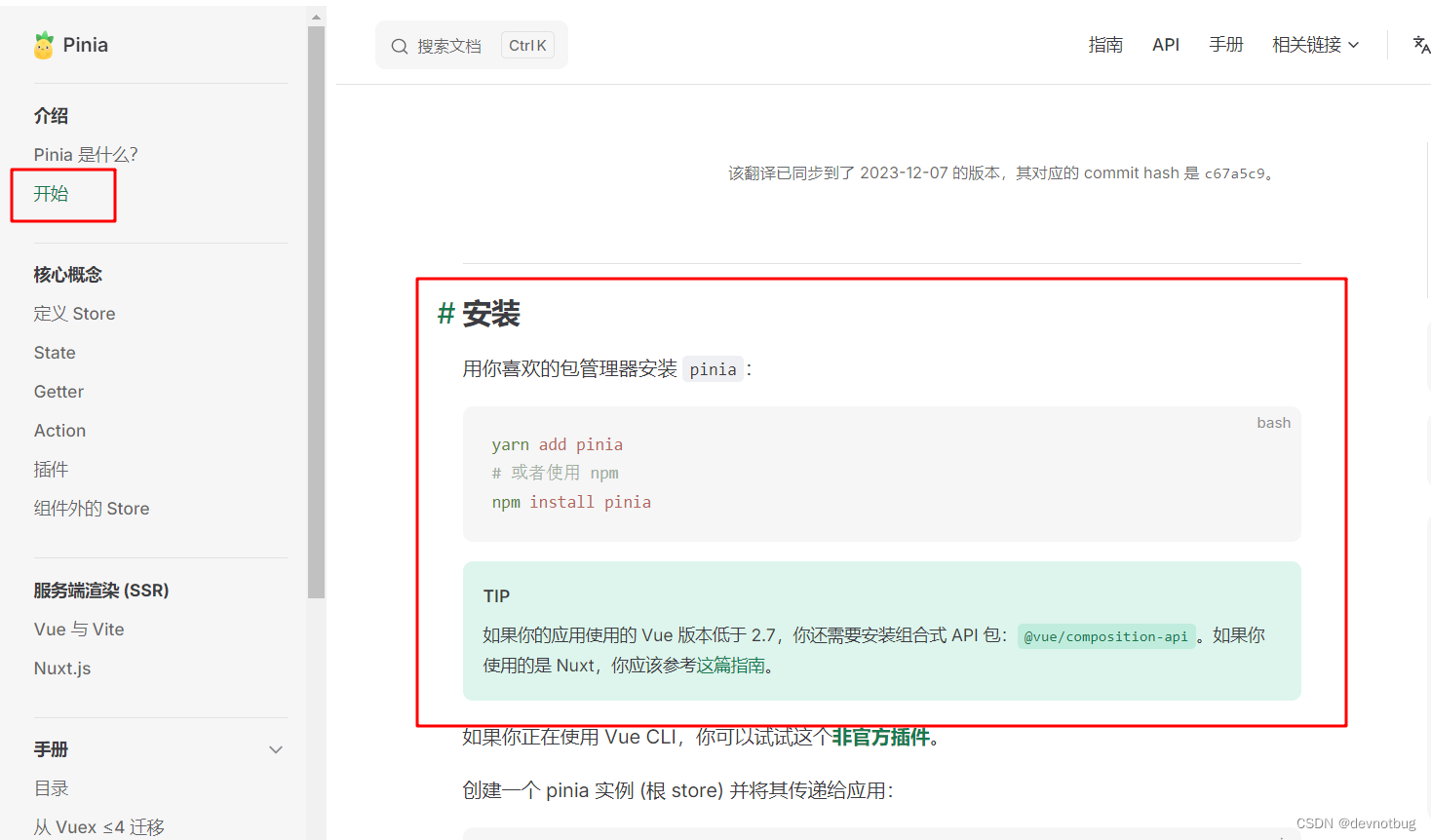Image resolution: width=1431 pixels, height=840 pixels.
Task: Click the yarn add pinia code line
Action: (x=557, y=444)
